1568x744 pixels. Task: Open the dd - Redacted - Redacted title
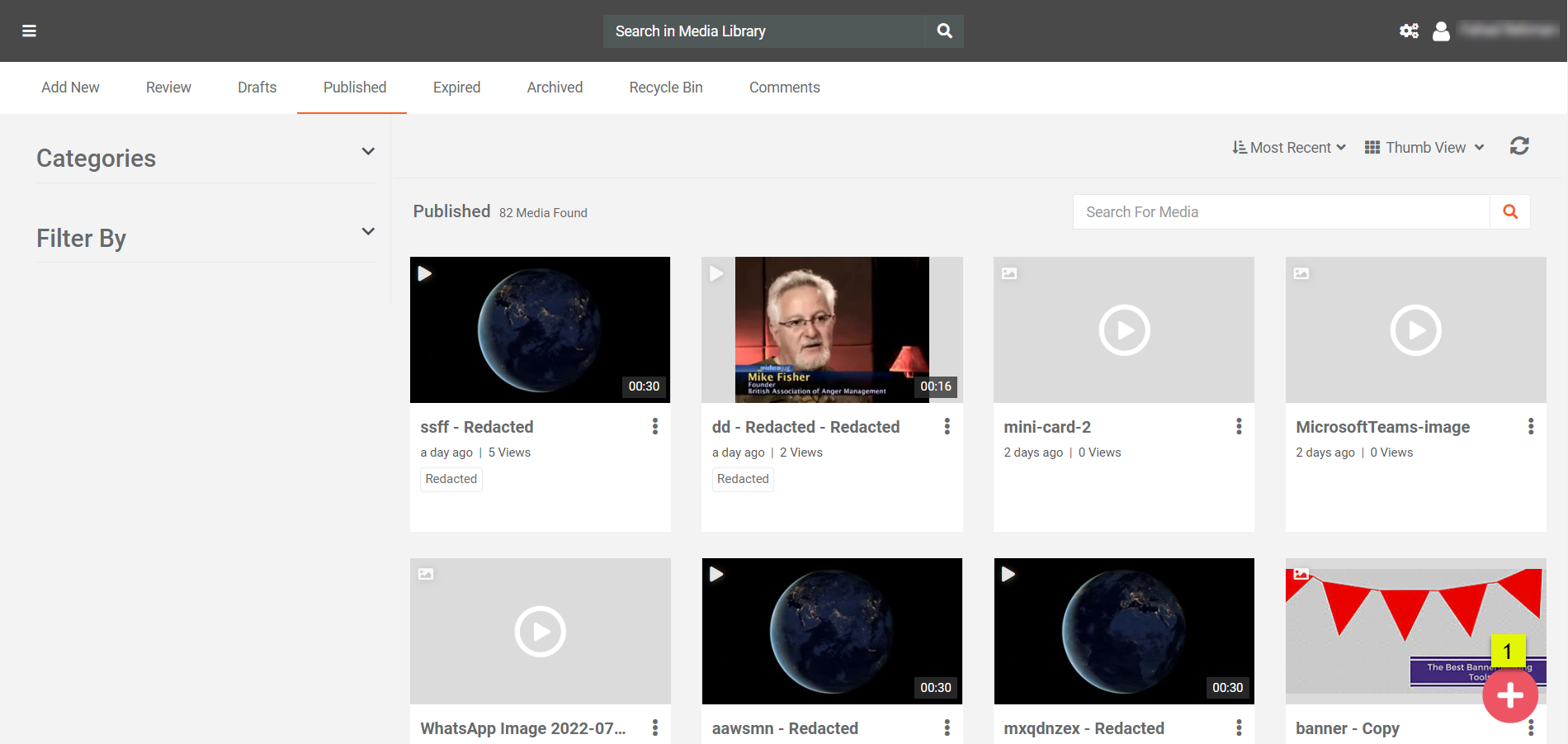[805, 427]
